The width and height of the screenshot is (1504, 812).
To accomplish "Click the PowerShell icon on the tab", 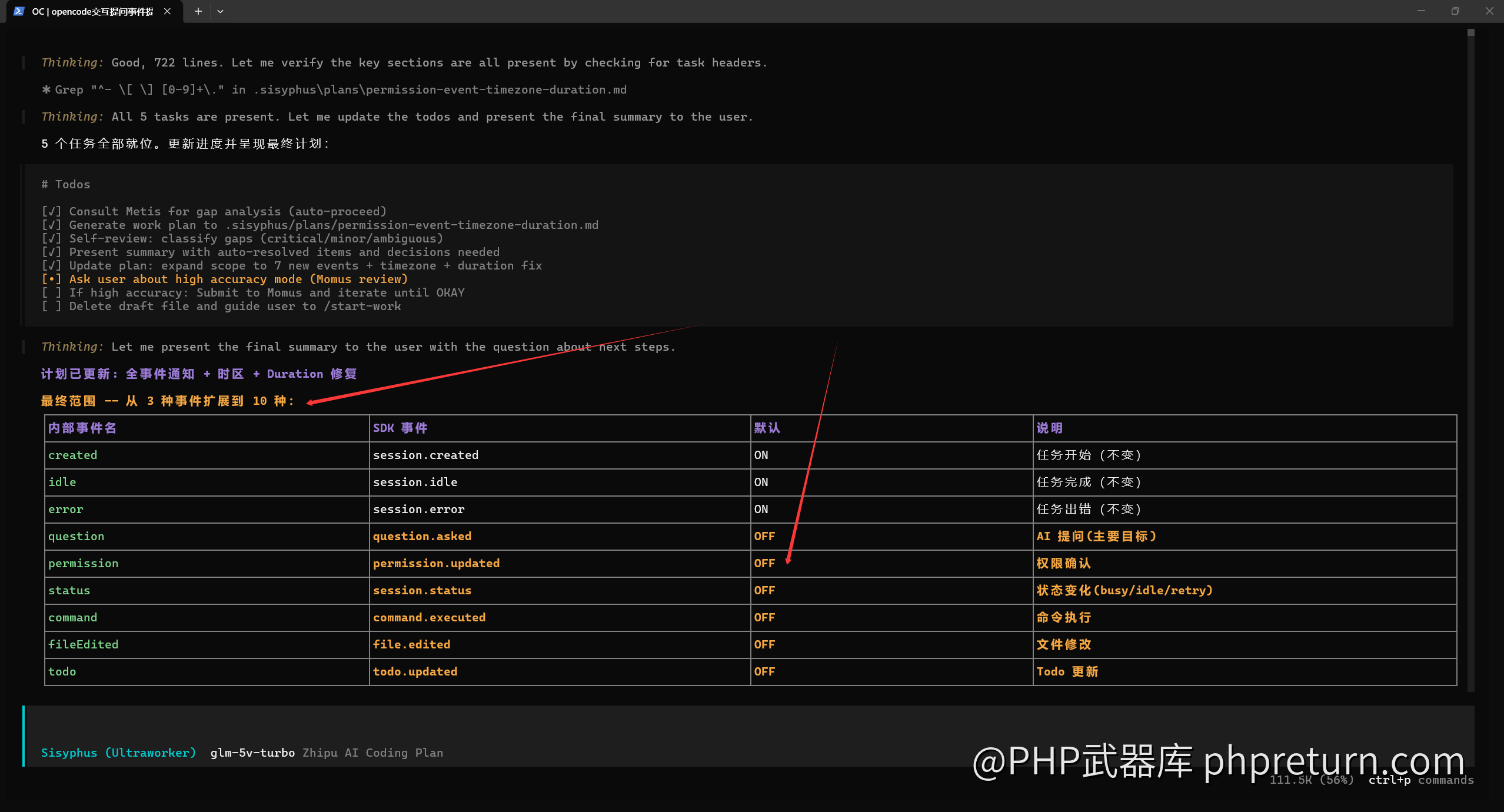I will [19, 11].
